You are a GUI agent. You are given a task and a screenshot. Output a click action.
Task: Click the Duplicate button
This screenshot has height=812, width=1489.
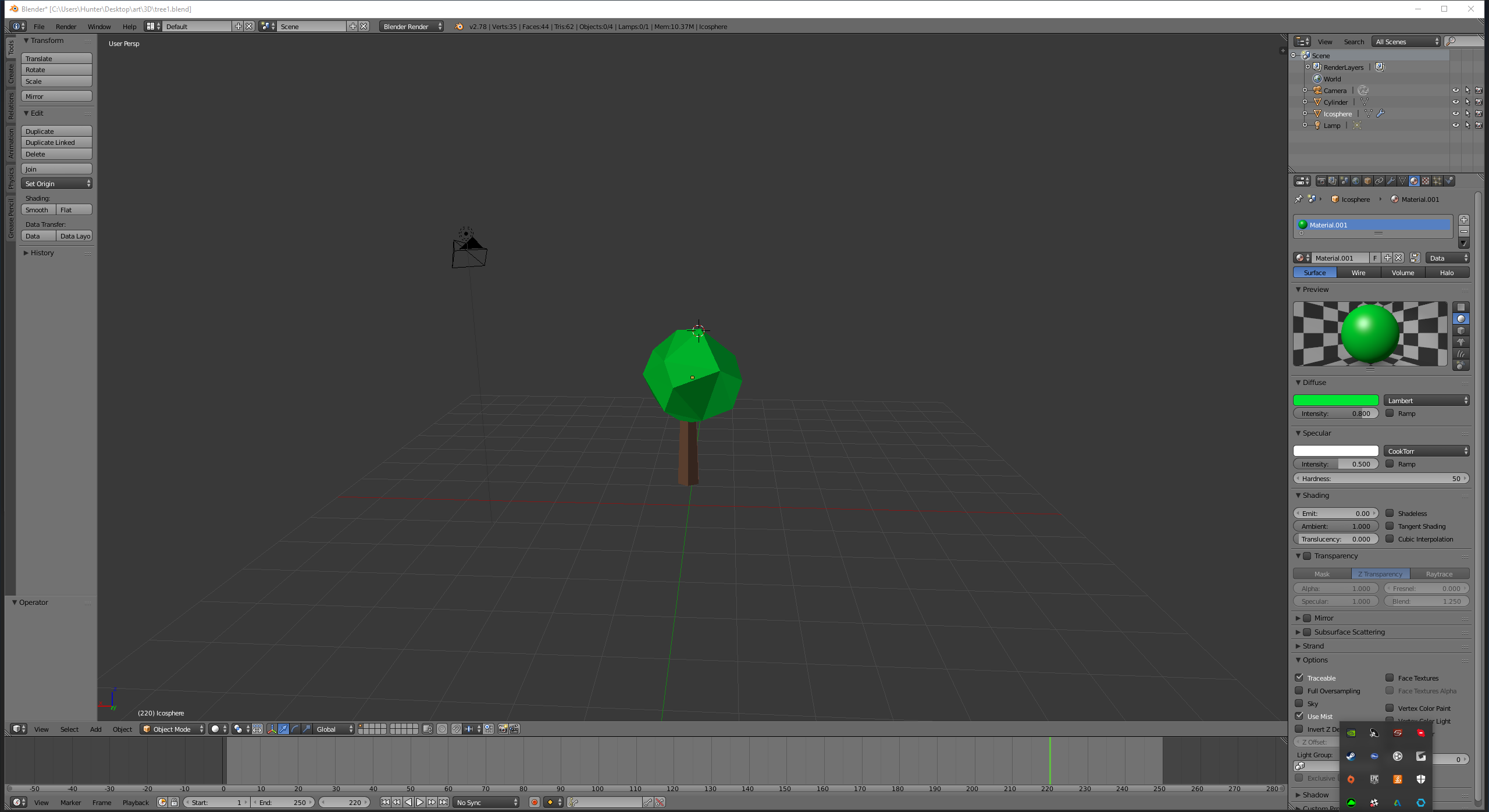click(56, 131)
